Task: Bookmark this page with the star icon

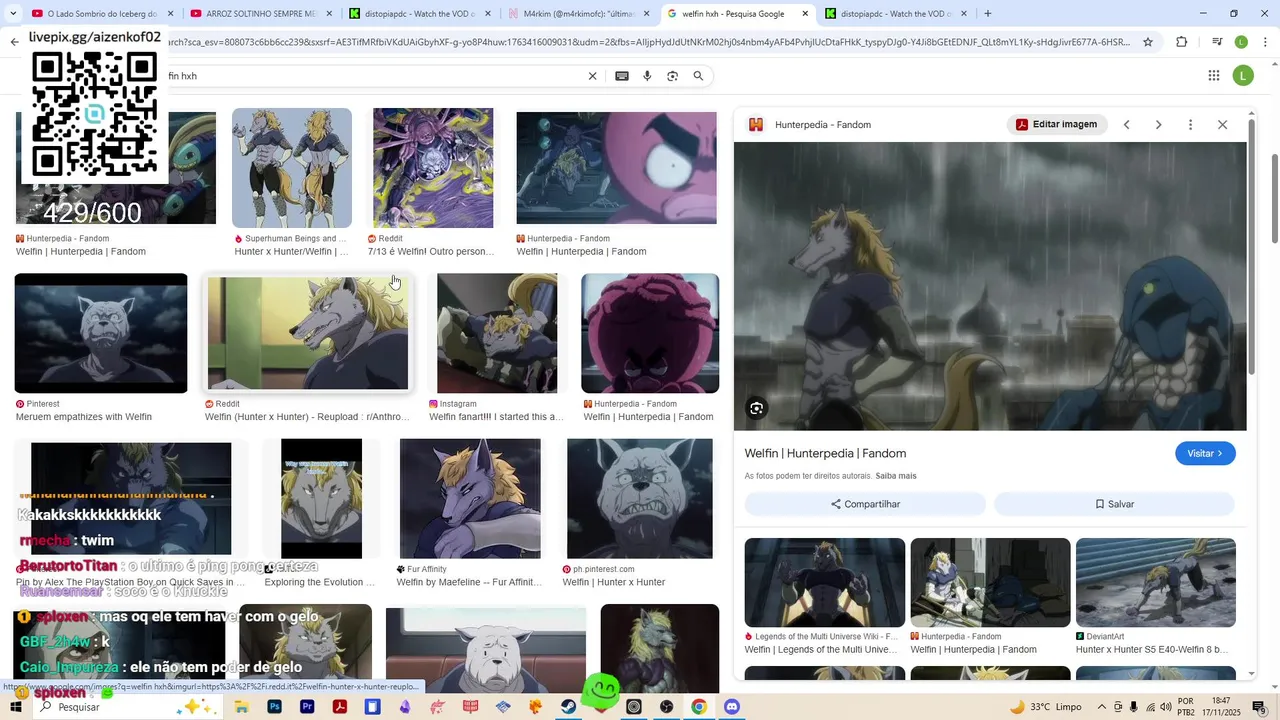Action: tap(1148, 42)
